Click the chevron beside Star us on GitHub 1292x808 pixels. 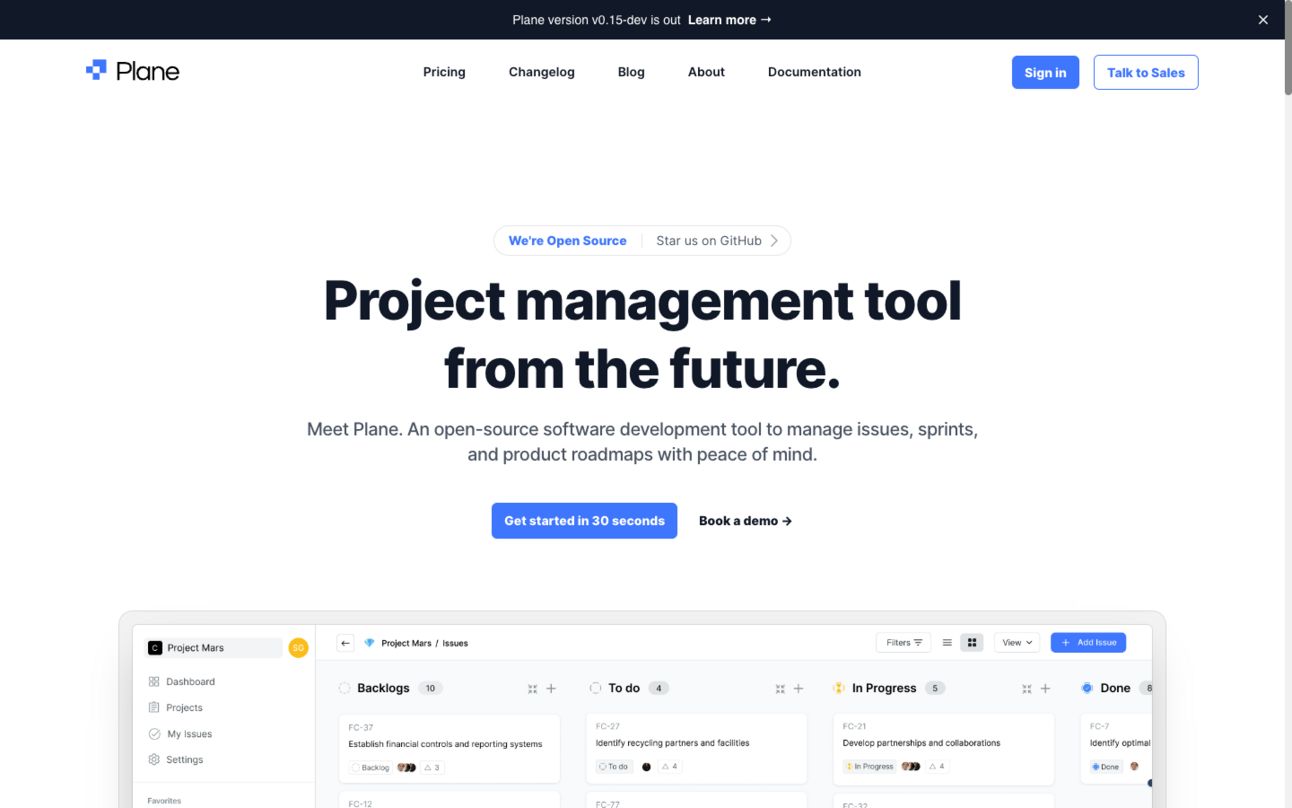(x=774, y=241)
